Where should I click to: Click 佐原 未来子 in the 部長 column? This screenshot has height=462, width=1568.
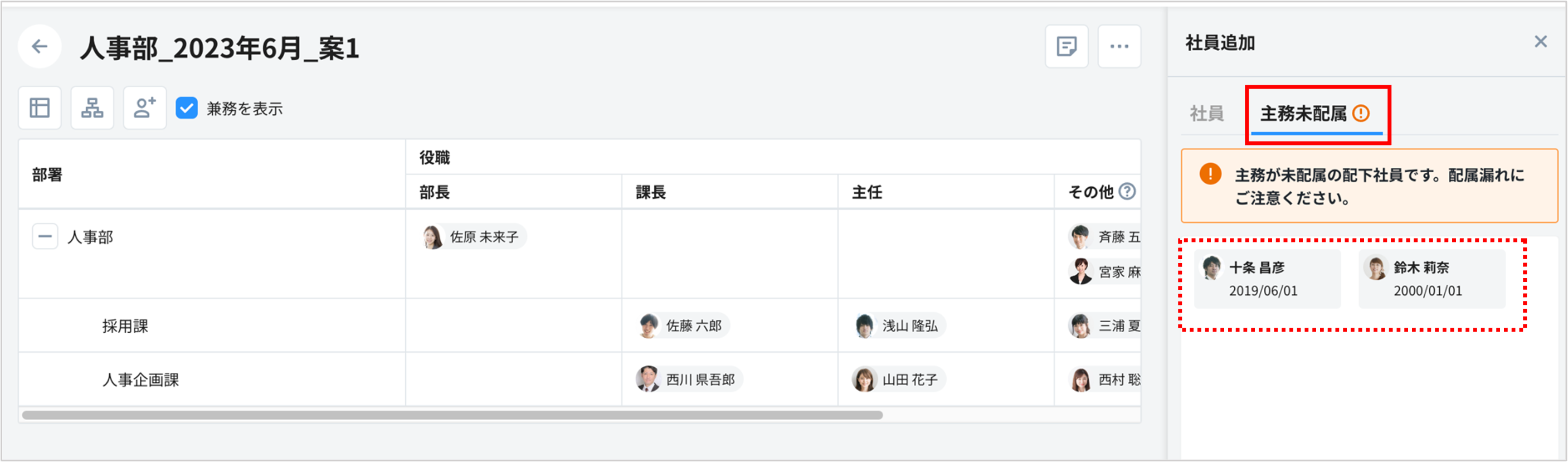tap(474, 237)
